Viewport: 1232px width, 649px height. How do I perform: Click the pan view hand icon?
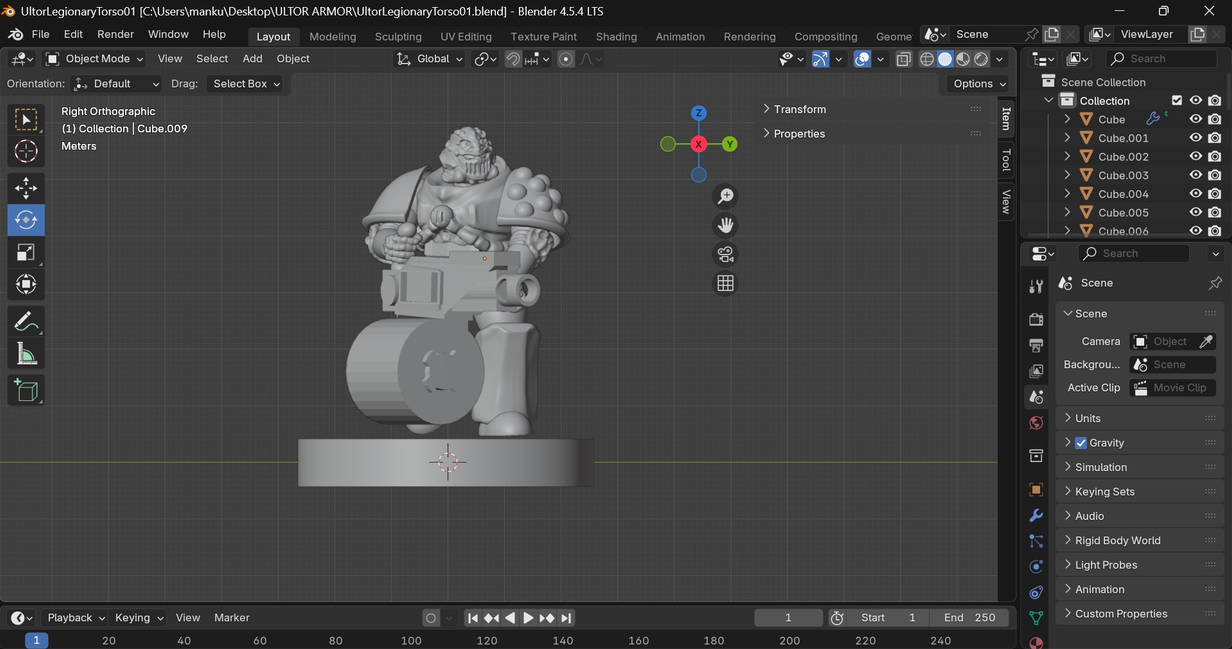[x=726, y=225]
